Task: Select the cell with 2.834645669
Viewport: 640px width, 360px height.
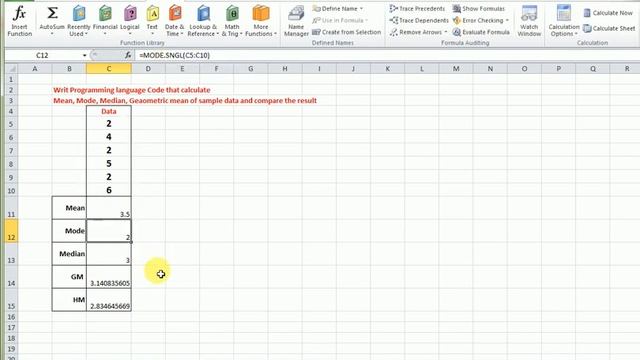Action: tap(109, 300)
